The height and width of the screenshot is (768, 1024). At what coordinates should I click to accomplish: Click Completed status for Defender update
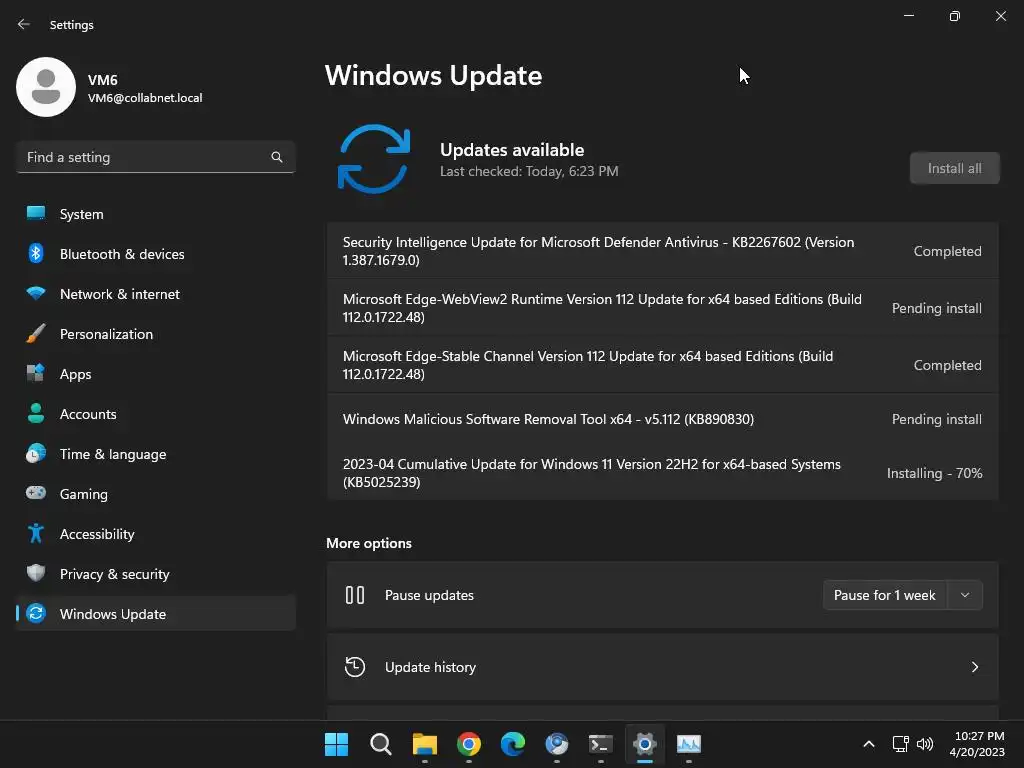[947, 251]
